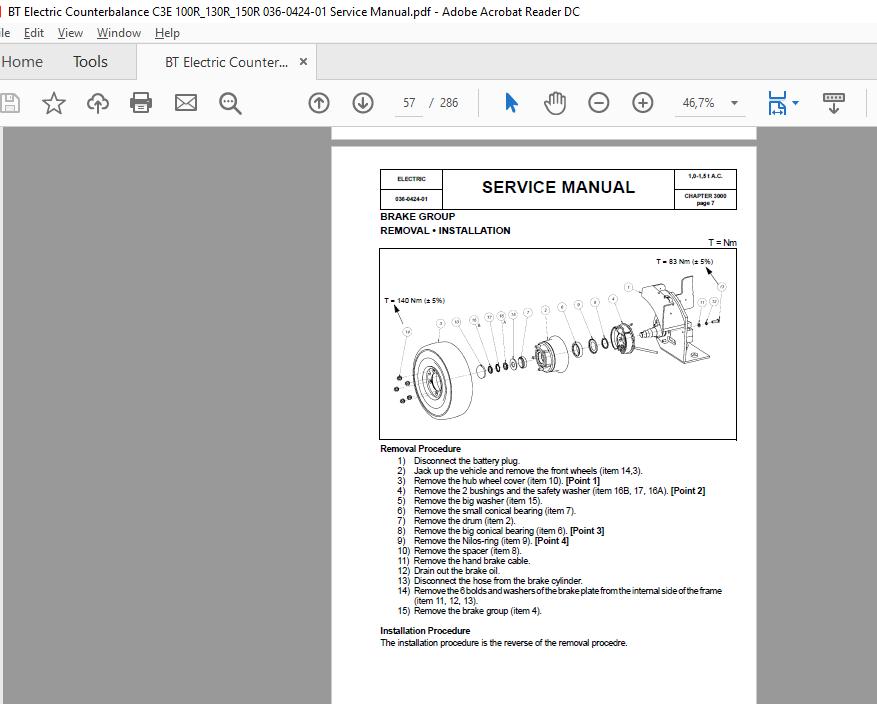Click the REMOVAL • INSTALLATION heading
Image resolution: width=877 pixels, height=704 pixels.
pos(445,230)
